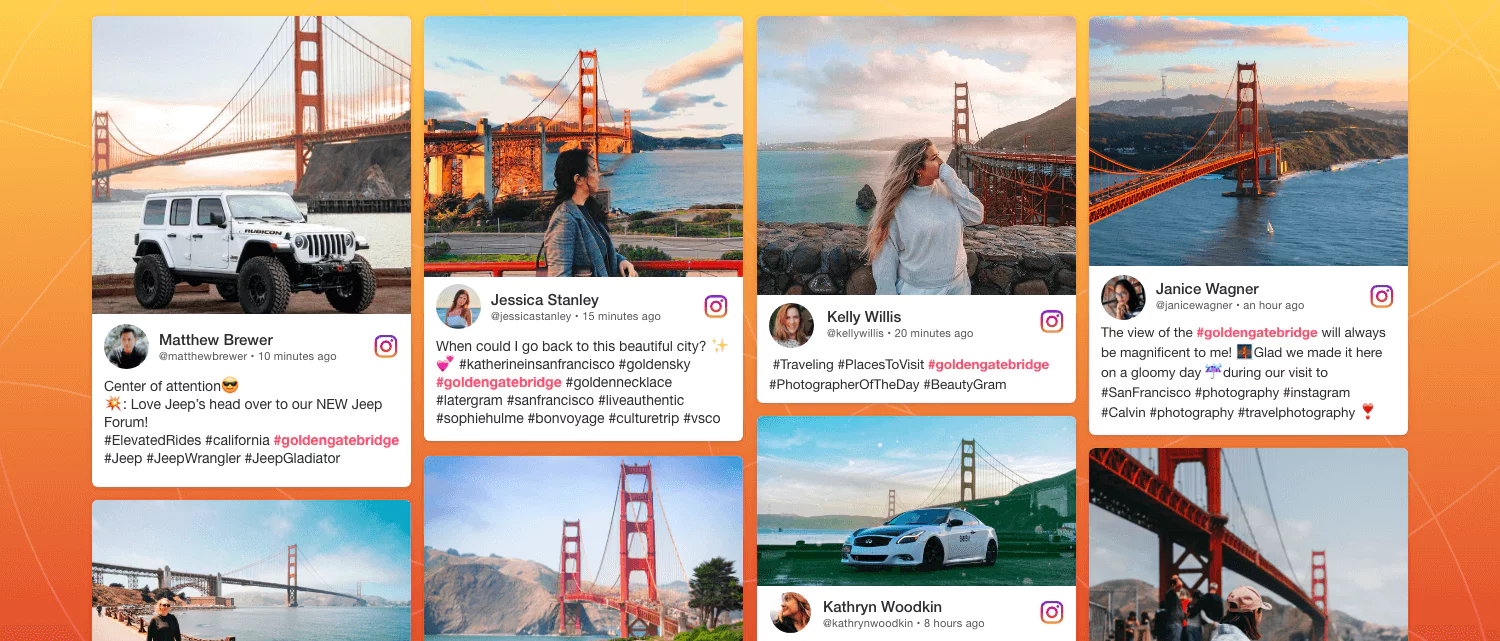Open photo of woman in white sweater

click(x=916, y=155)
